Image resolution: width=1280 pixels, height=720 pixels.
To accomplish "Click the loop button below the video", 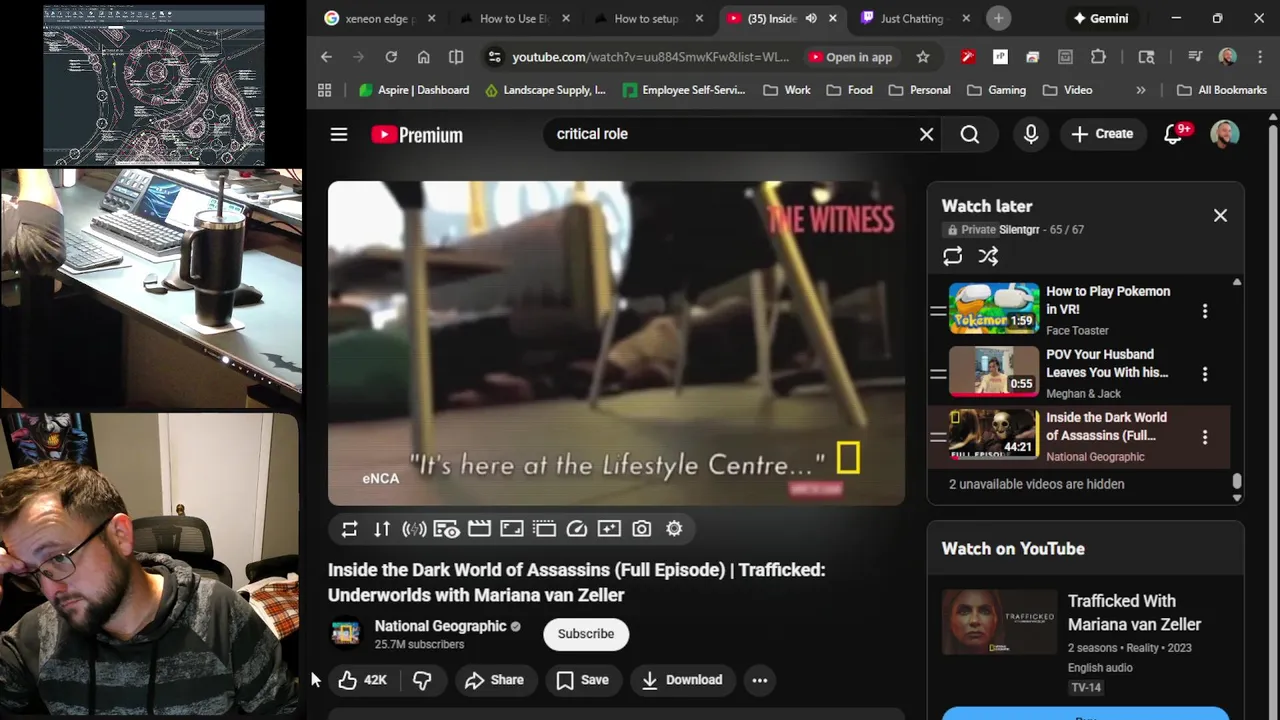I will [x=349, y=529].
